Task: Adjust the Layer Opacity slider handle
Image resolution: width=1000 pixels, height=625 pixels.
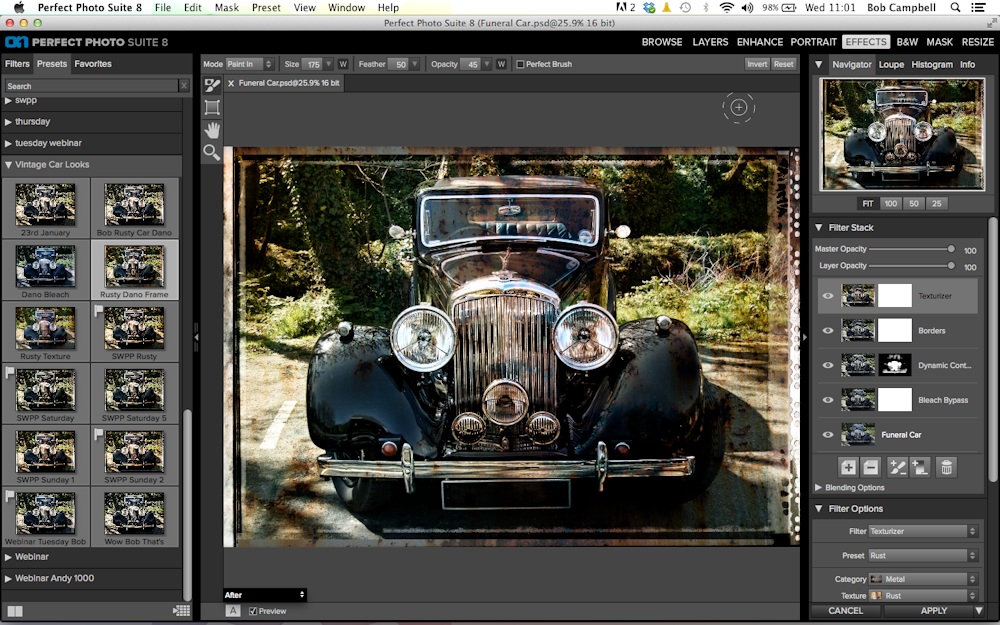Action: pos(951,266)
